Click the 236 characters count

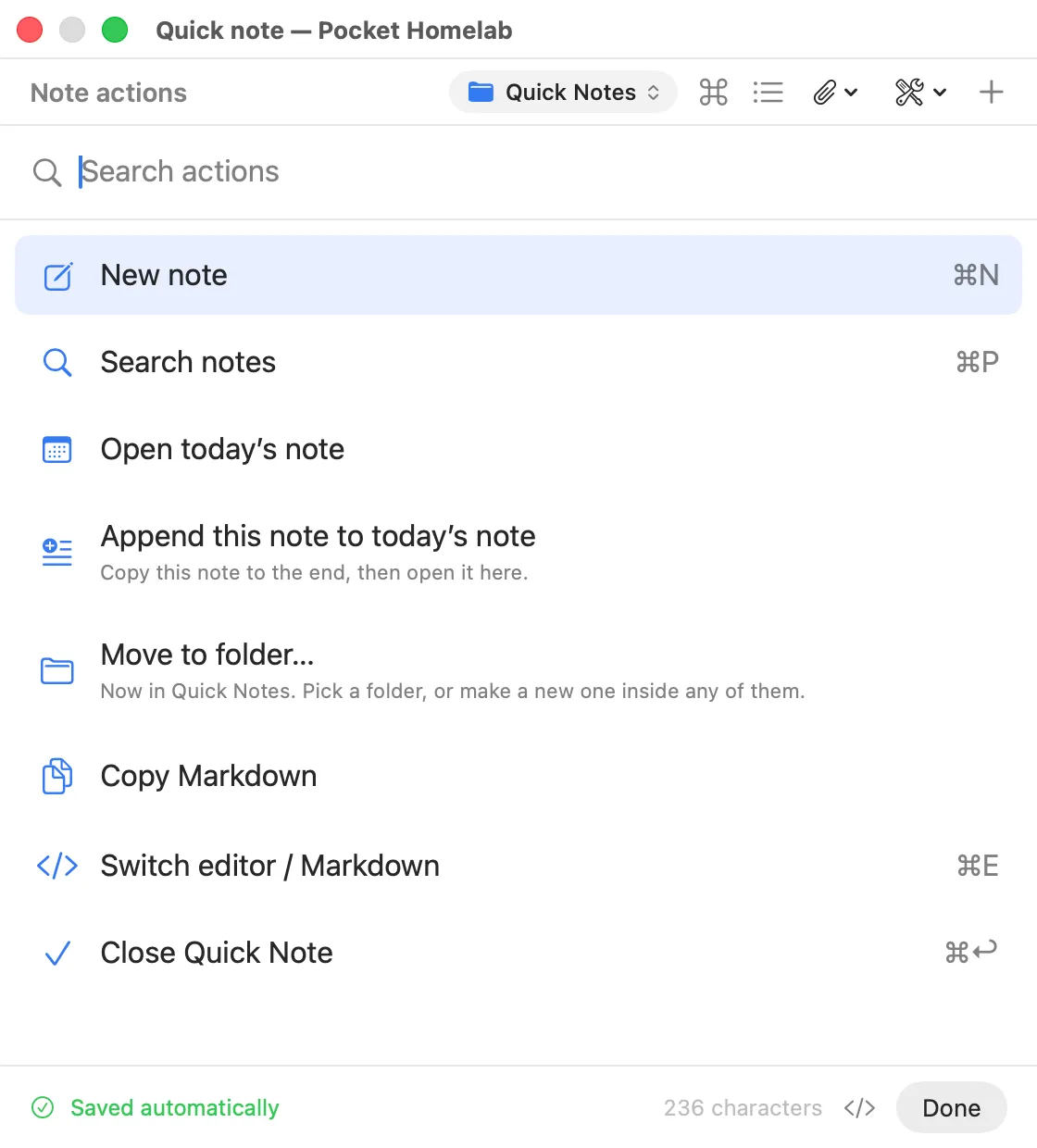point(743,1107)
